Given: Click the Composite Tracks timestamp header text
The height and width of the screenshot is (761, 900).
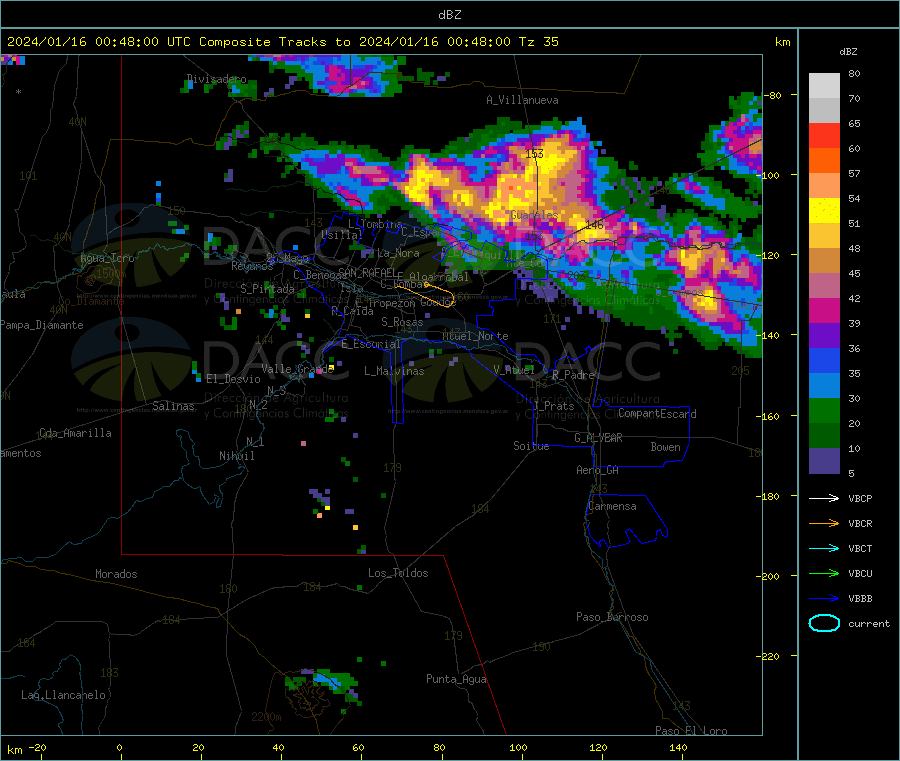Looking at the screenshot, I should point(282,42).
